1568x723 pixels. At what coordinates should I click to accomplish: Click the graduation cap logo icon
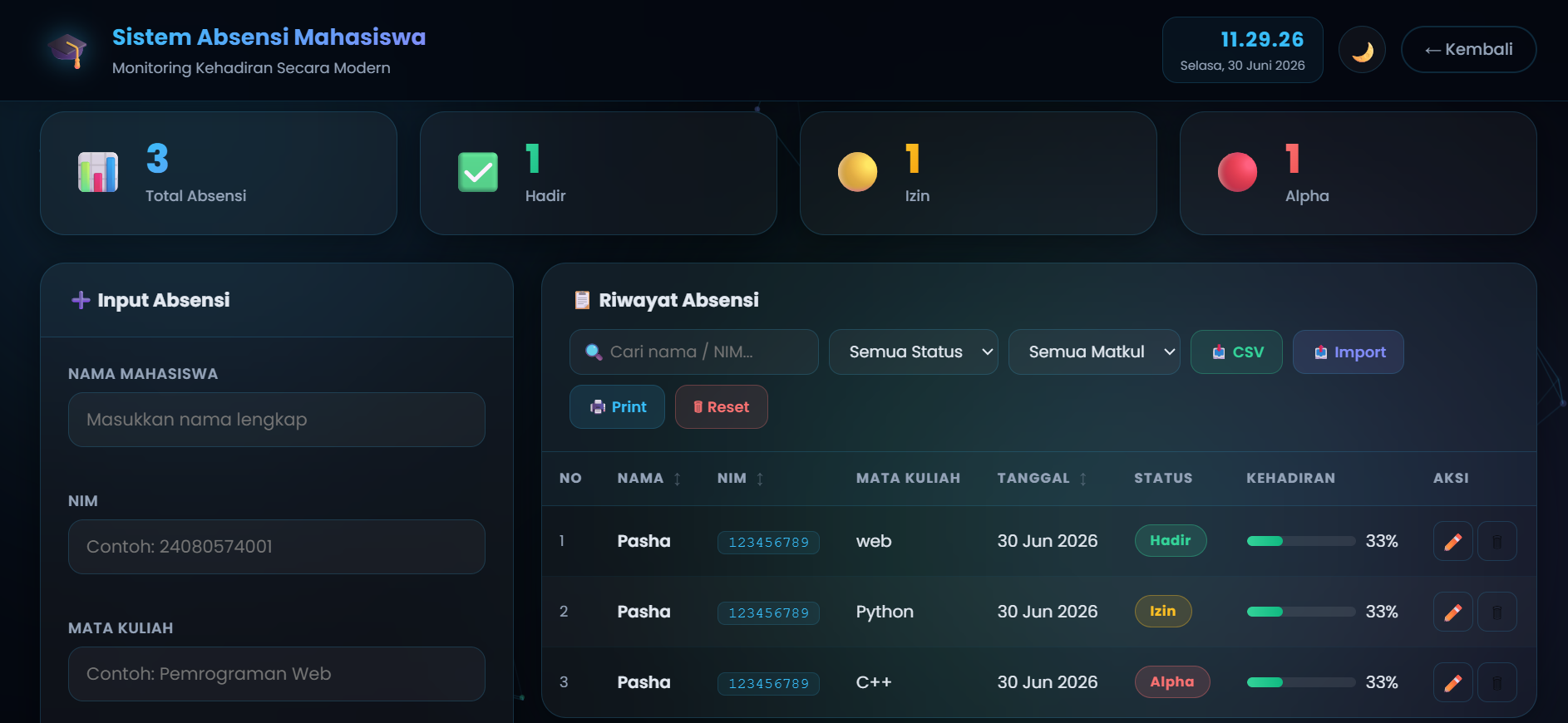pyautogui.click(x=67, y=50)
